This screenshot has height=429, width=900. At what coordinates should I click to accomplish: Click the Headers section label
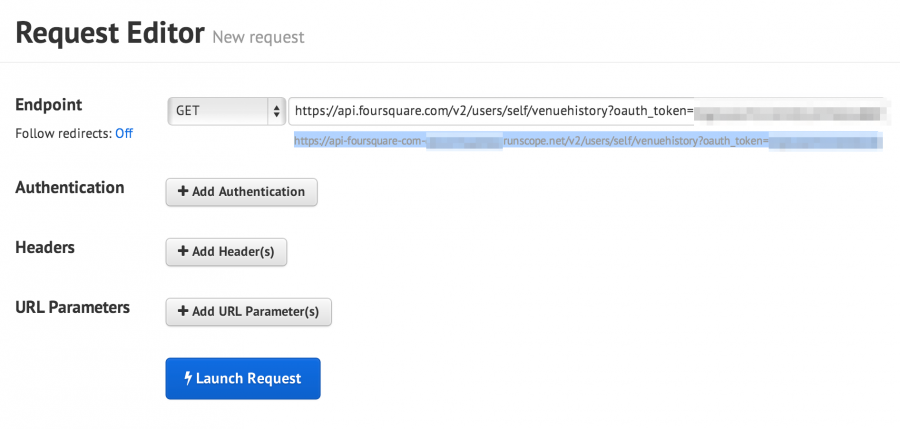[45, 246]
